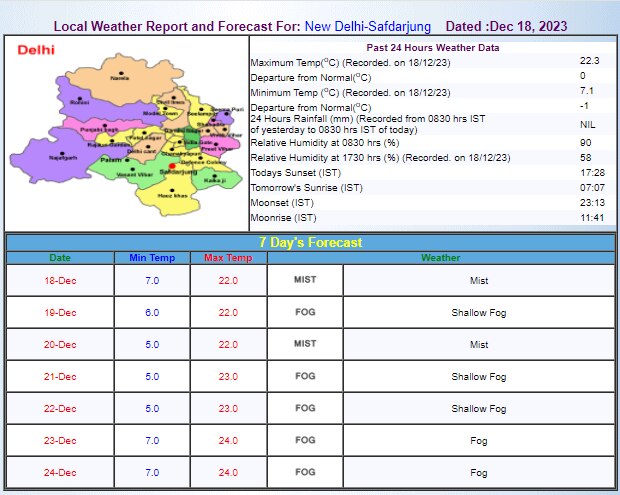620x495 pixels.
Task: Click the 'Weather' column header
Action: (440, 258)
